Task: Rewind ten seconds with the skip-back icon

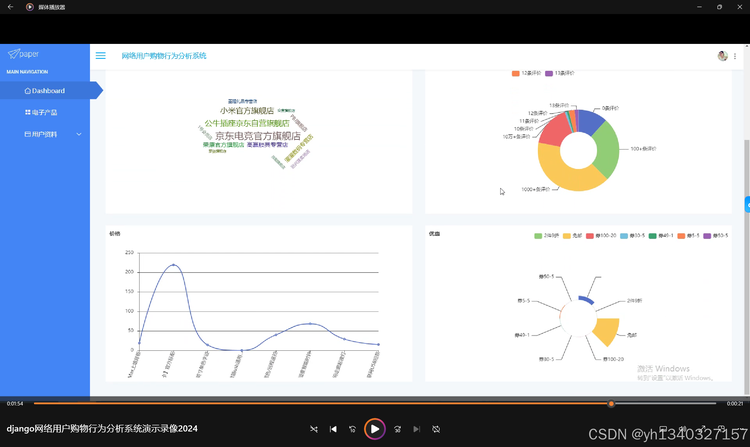Action: tap(353, 429)
